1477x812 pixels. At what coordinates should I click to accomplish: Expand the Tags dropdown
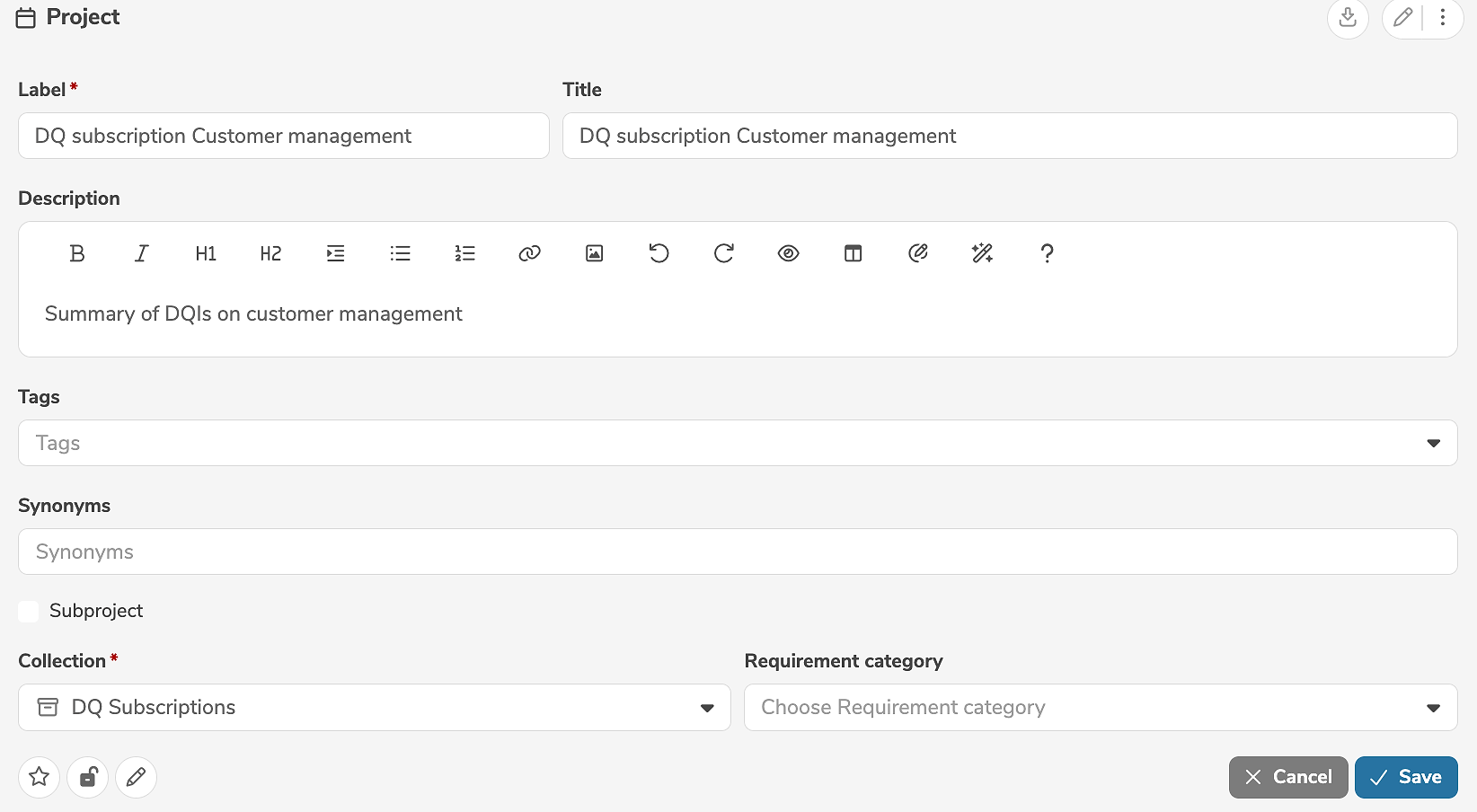[x=1433, y=443]
